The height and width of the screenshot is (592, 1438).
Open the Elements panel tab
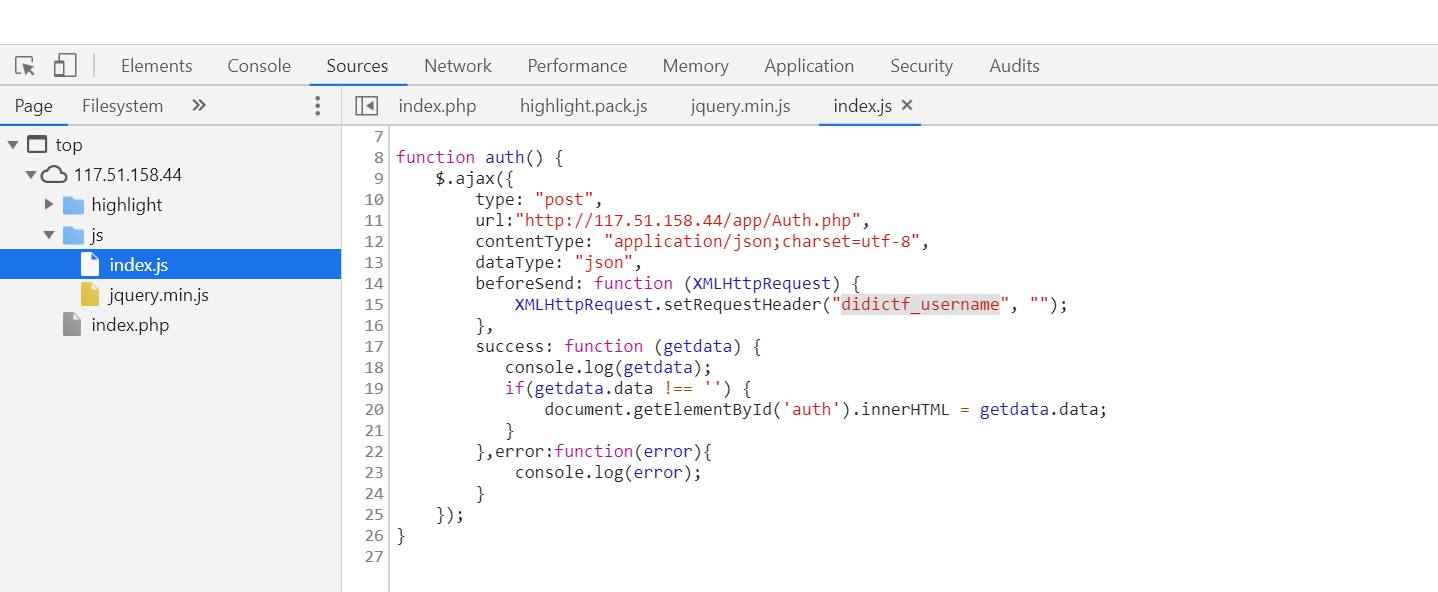[x=156, y=66]
